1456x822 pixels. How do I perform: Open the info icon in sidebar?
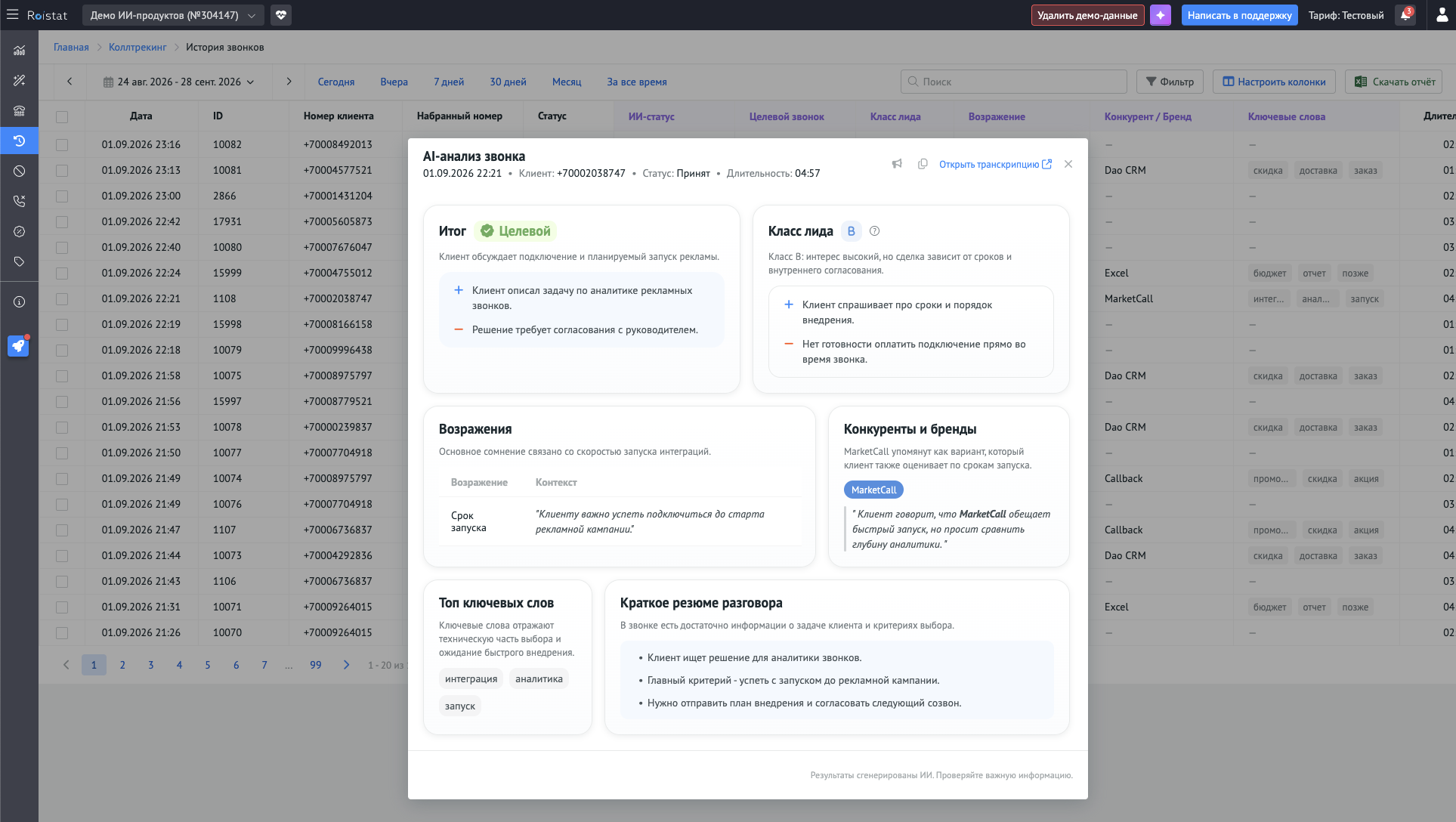[x=20, y=302]
